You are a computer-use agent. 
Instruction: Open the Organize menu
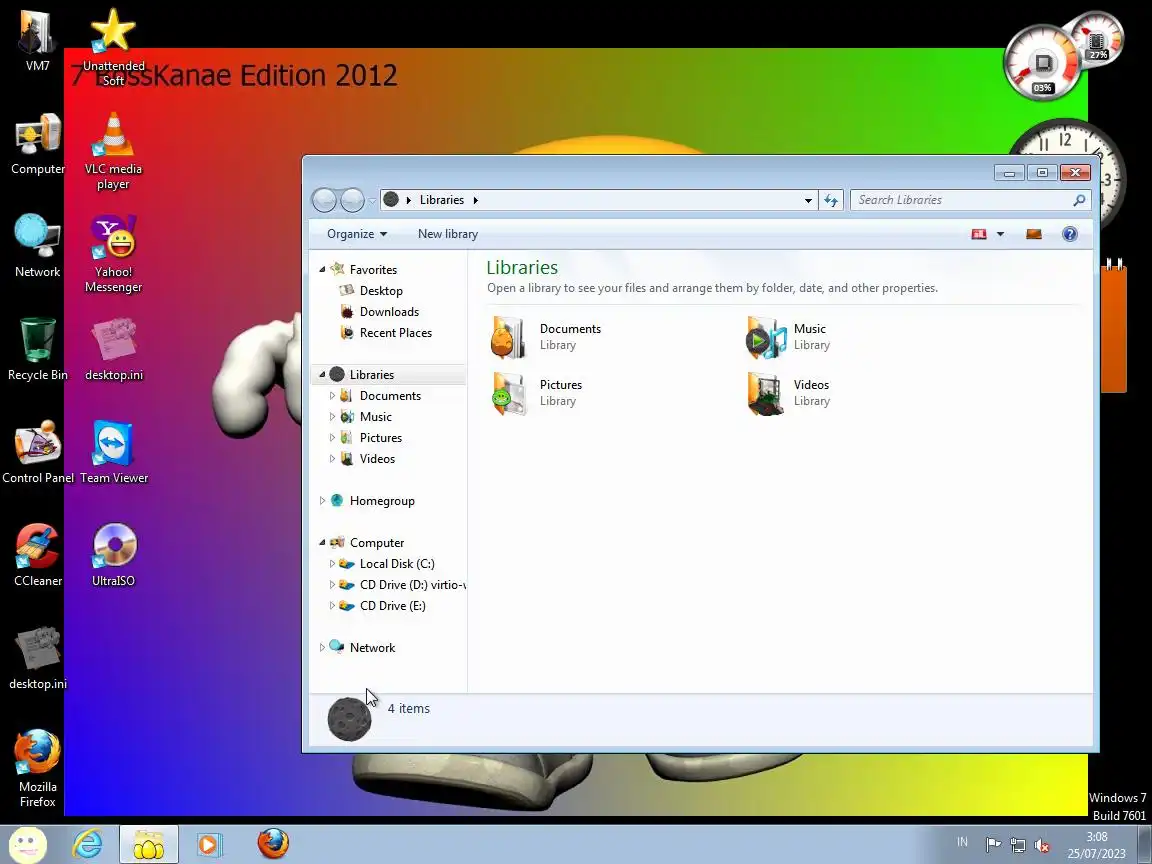coord(357,234)
